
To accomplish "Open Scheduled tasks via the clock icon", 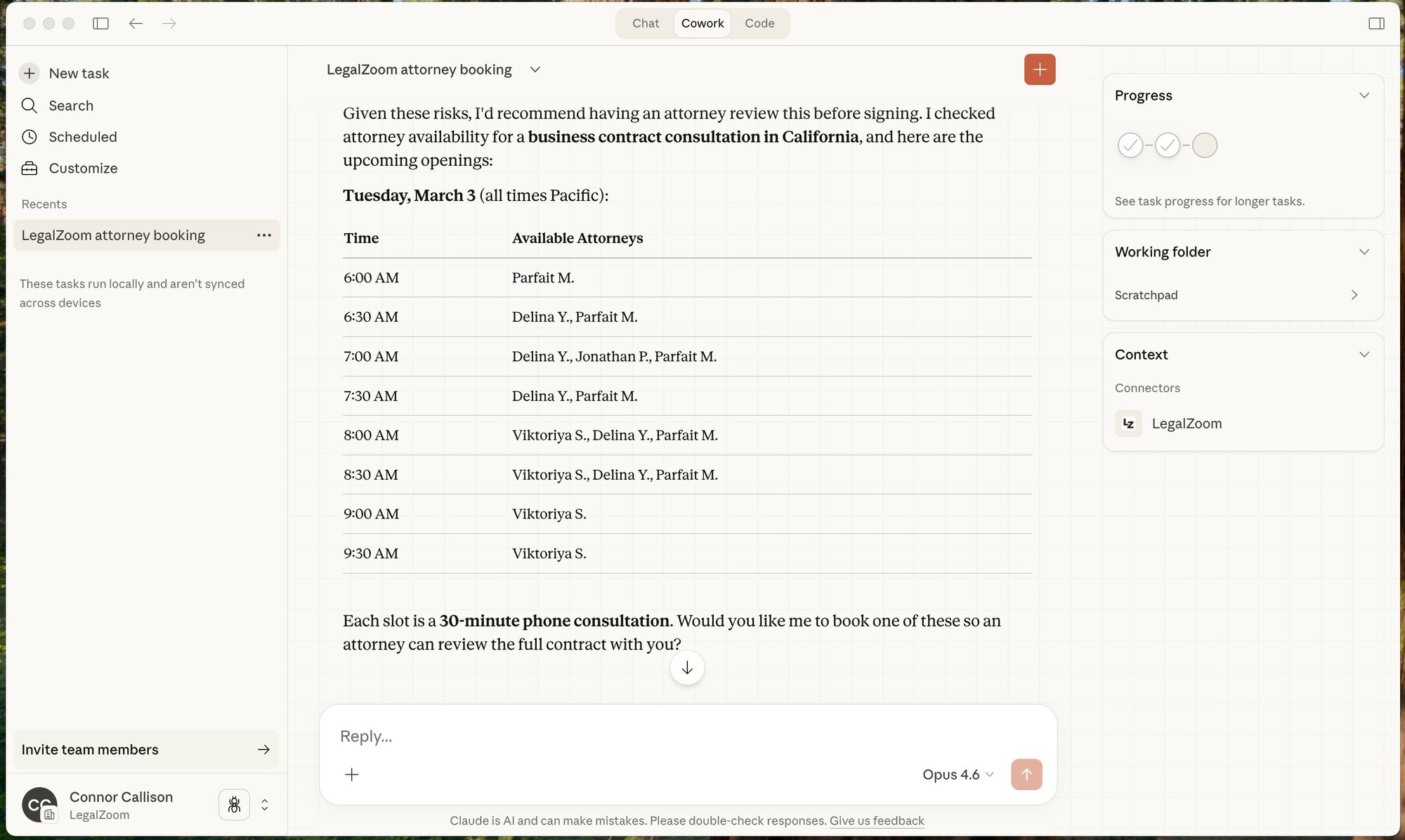I will point(29,136).
